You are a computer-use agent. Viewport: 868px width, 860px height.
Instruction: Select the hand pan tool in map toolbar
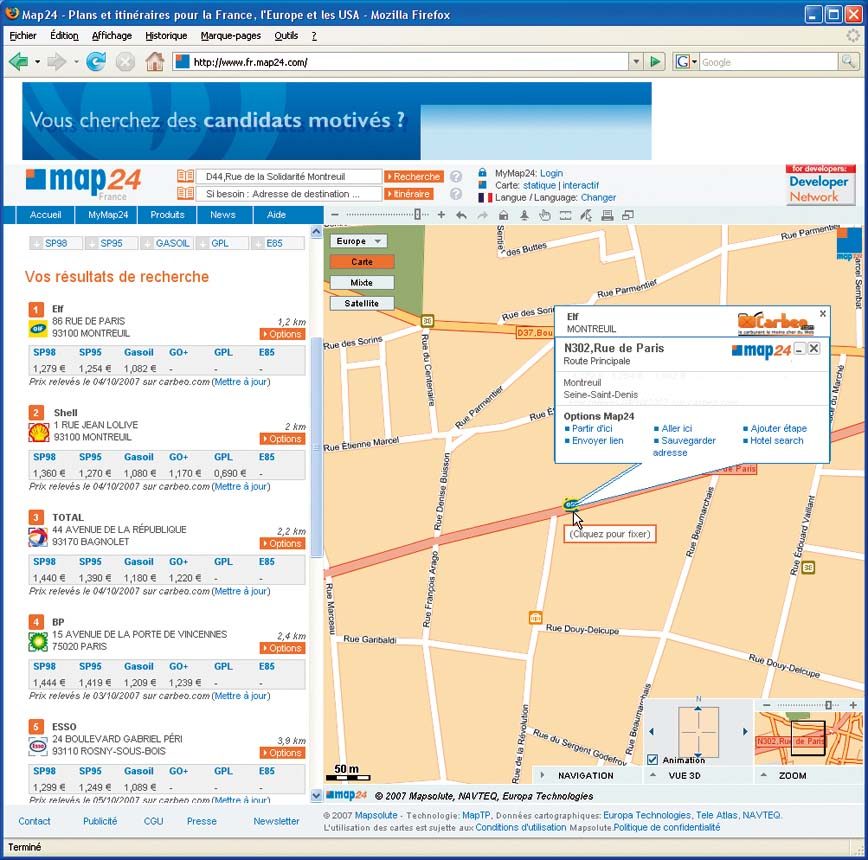[x=545, y=215]
